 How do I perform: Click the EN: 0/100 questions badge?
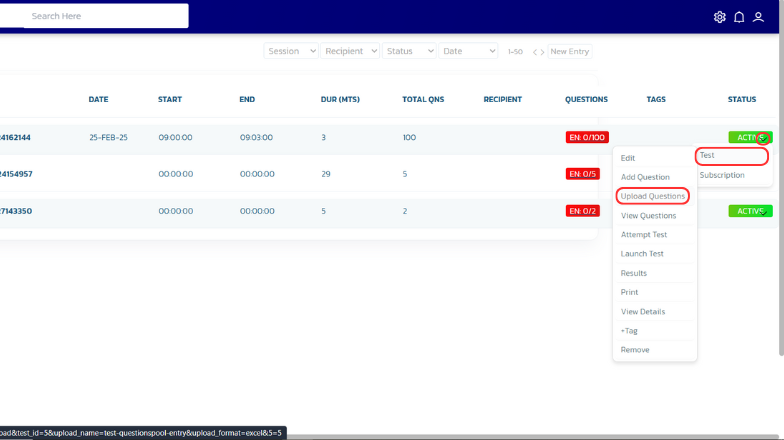coord(587,137)
